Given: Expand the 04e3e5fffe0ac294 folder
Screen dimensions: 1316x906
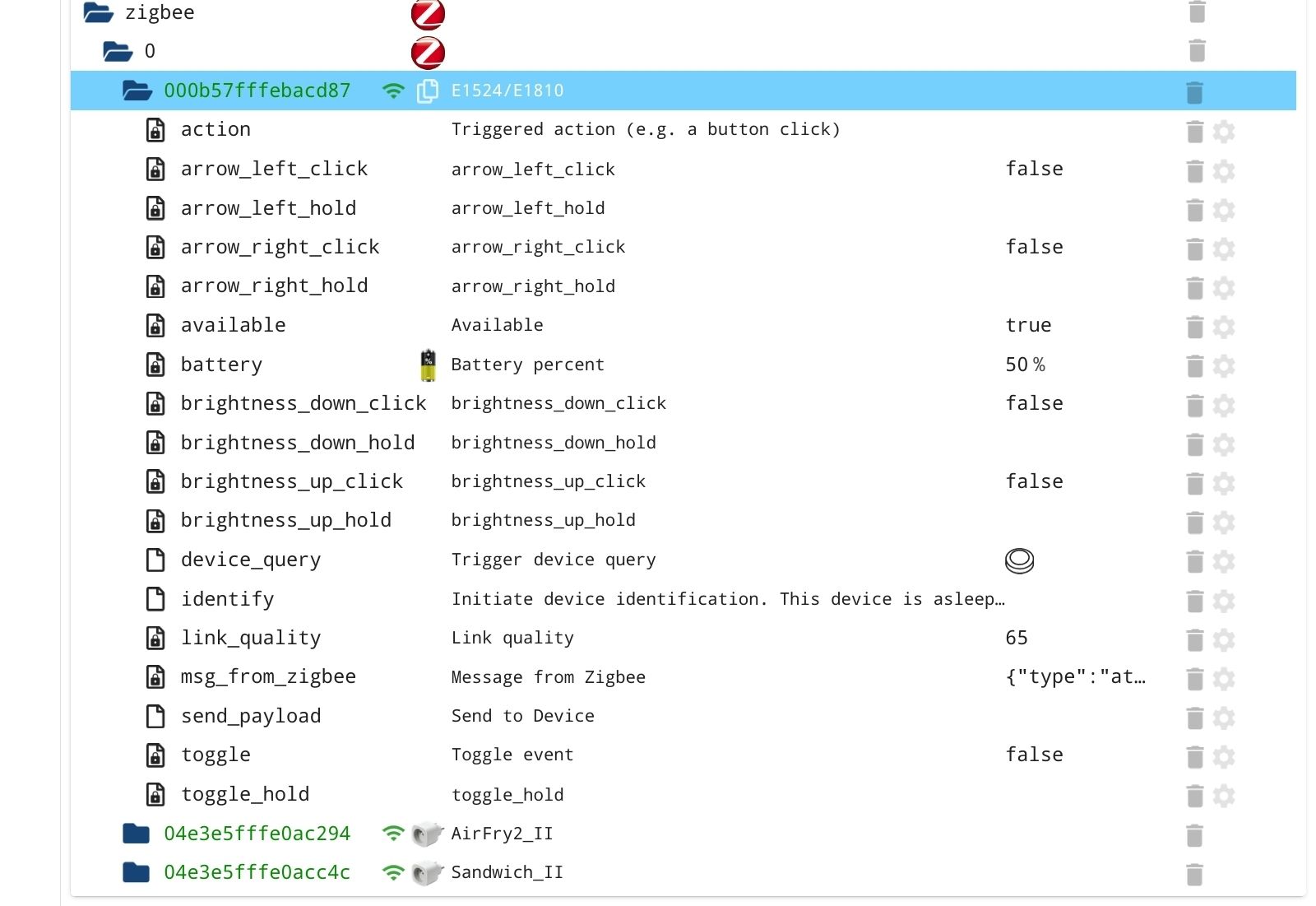Looking at the screenshot, I should pyautogui.click(x=136, y=834).
